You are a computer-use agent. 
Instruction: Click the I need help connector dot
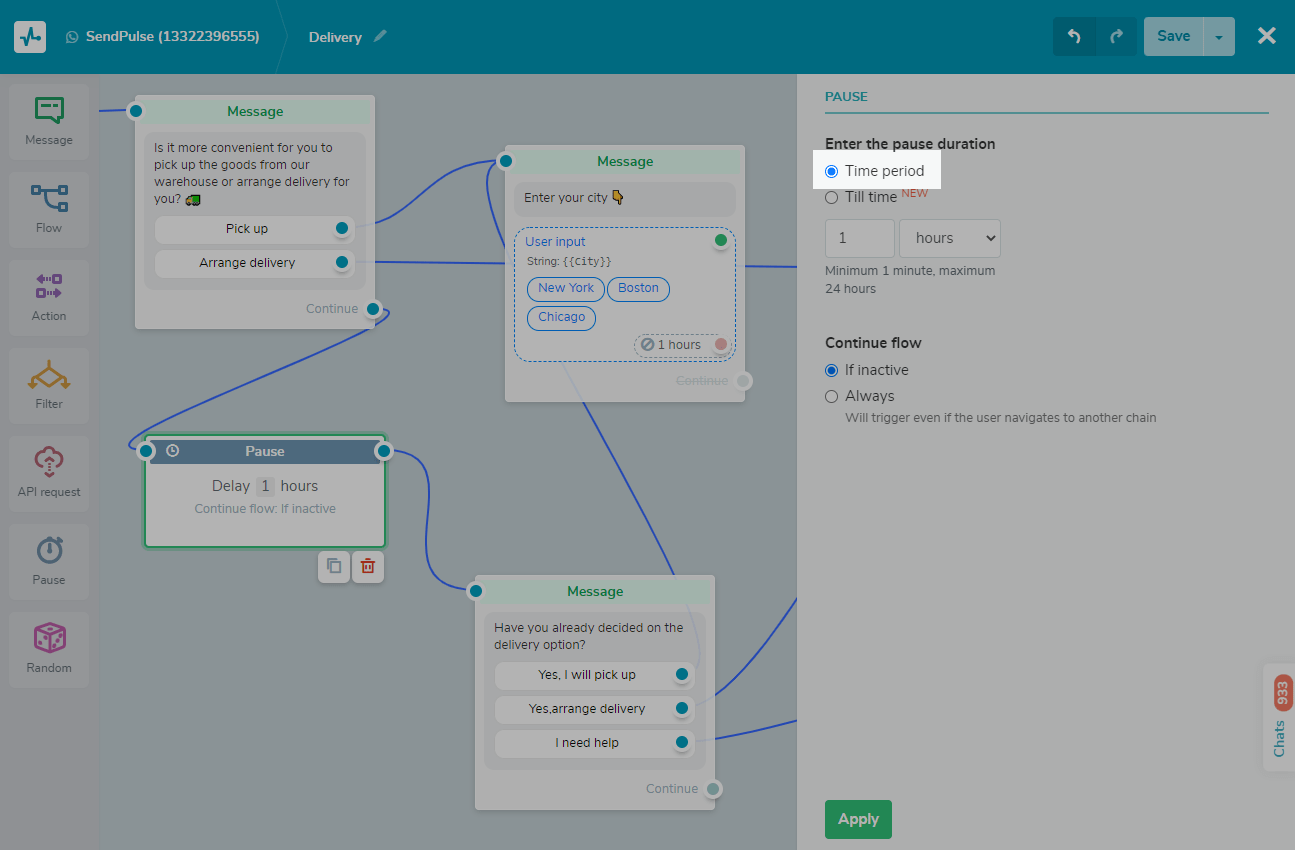coord(682,743)
